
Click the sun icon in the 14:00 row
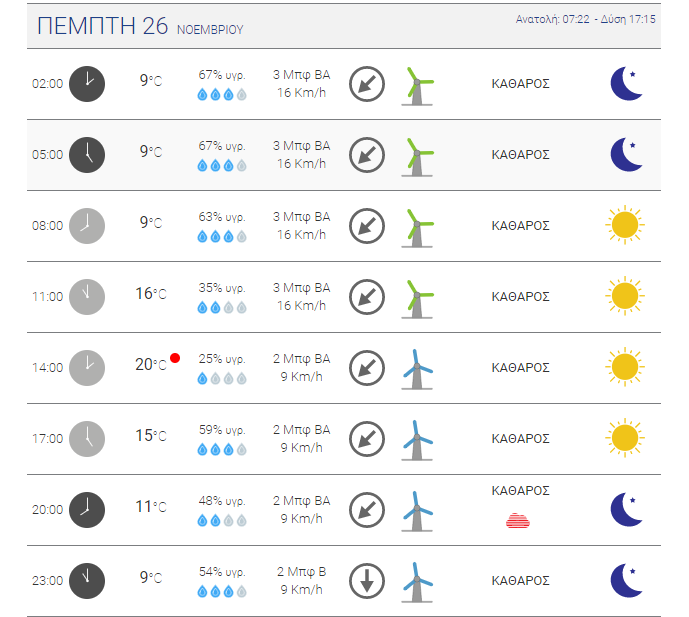(x=624, y=367)
